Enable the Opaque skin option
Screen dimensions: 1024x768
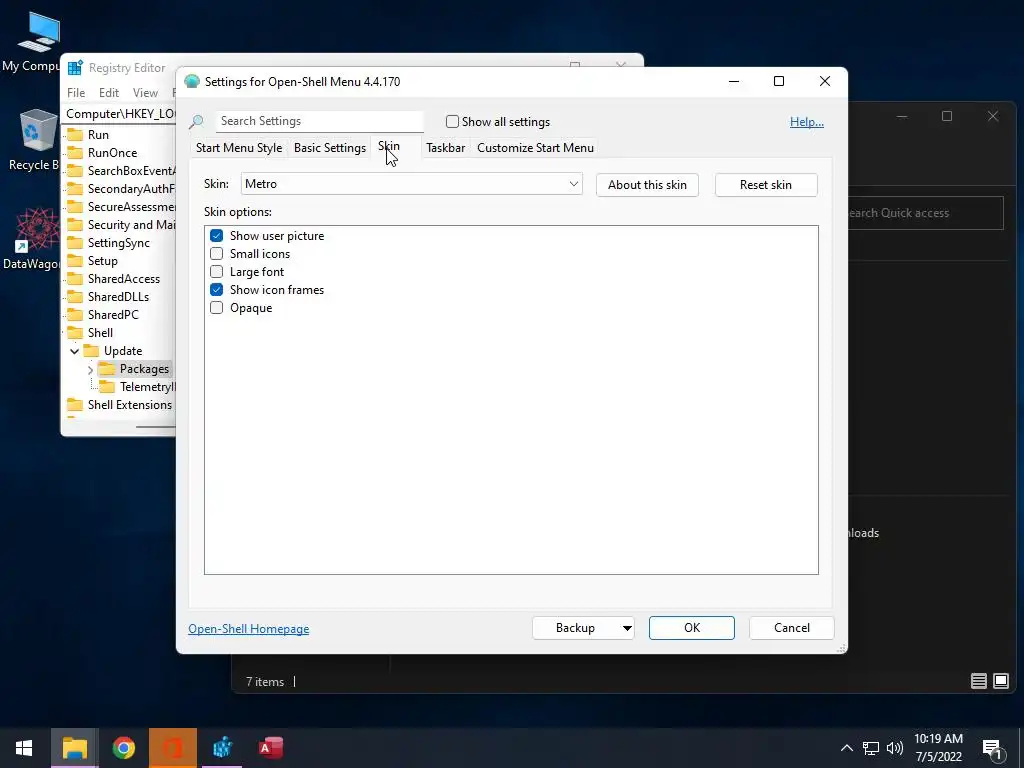[x=216, y=308]
